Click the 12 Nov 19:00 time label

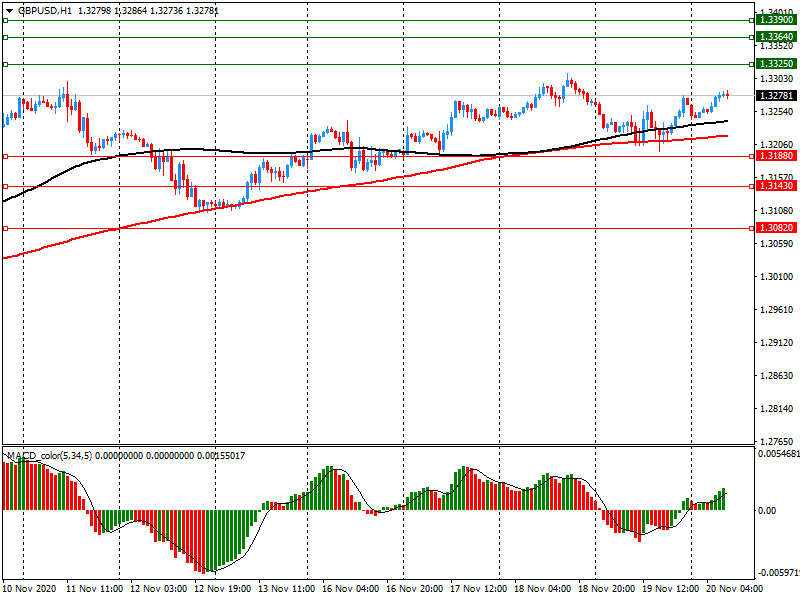(x=222, y=590)
